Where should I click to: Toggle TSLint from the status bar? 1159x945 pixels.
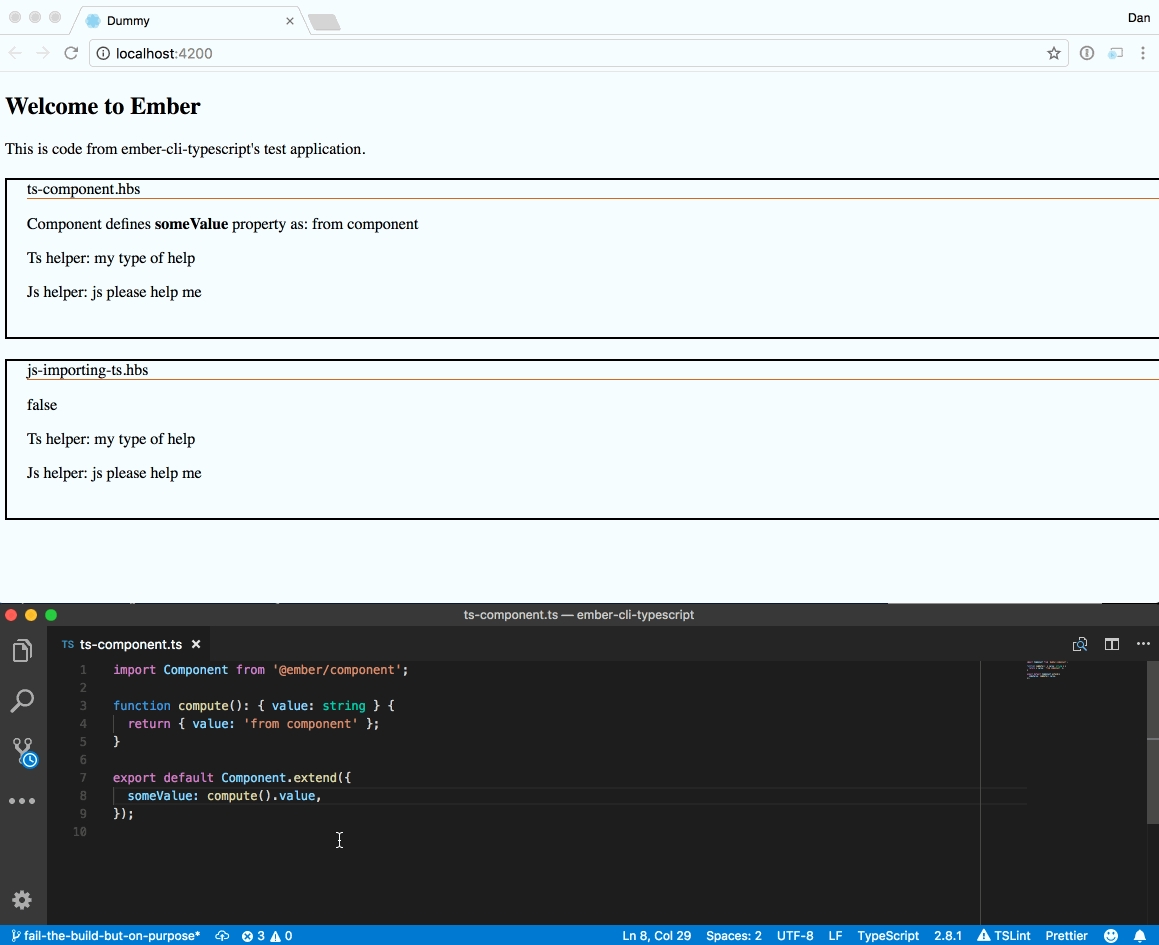pos(1004,936)
